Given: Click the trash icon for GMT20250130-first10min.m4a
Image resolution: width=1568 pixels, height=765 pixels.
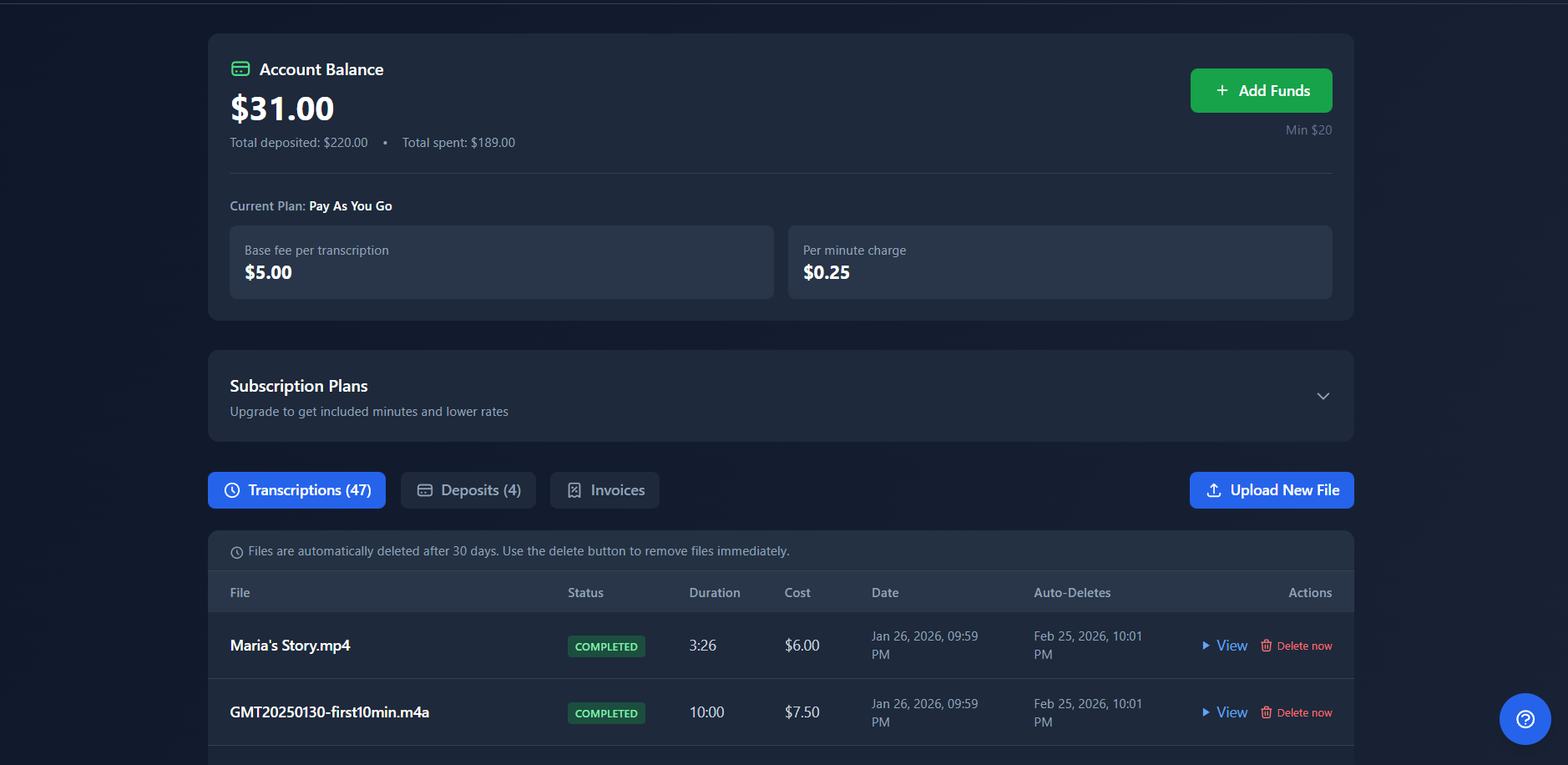Looking at the screenshot, I should click(1267, 712).
